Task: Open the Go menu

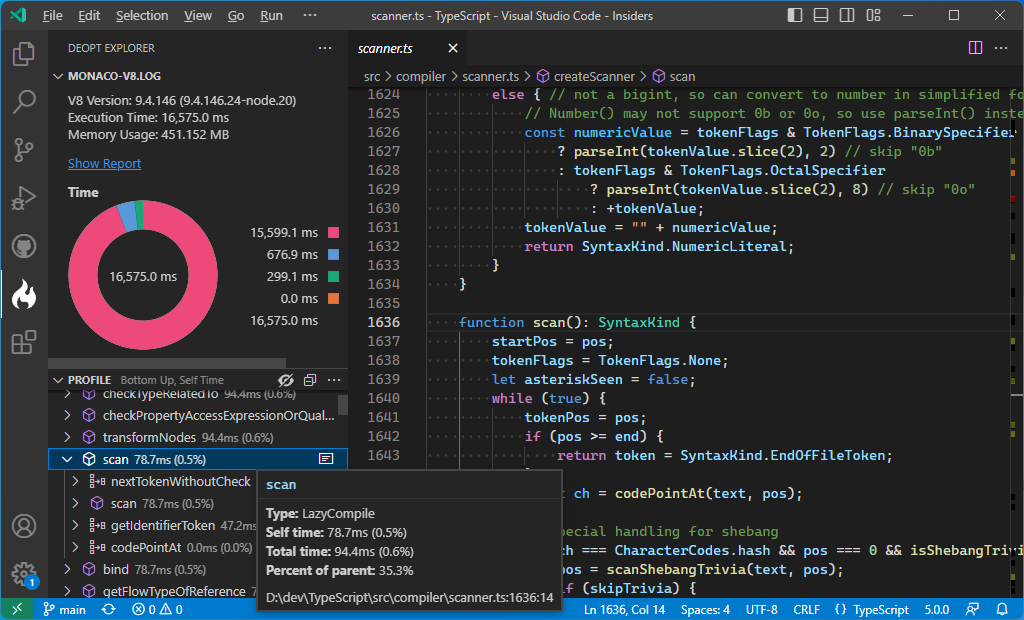Action: pyautogui.click(x=236, y=15)
